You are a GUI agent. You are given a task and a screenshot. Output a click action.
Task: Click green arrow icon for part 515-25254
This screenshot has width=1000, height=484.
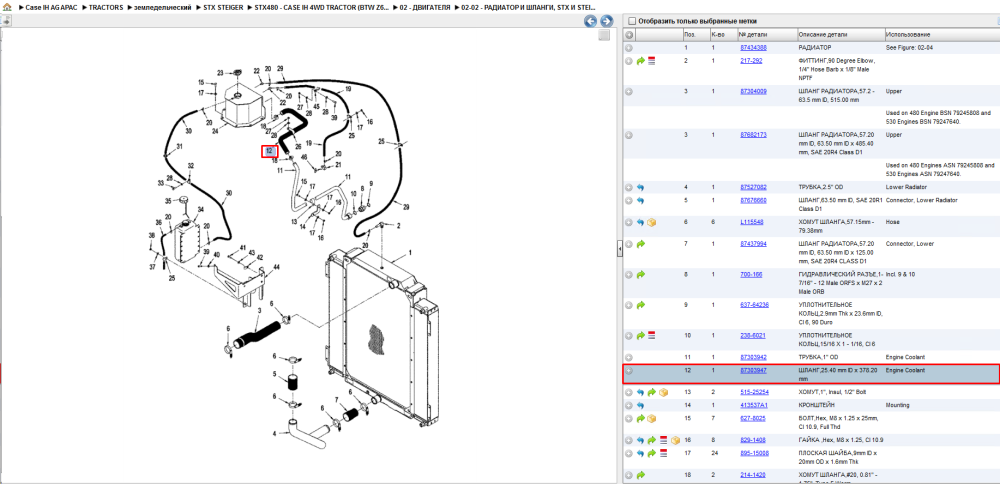tap(652, 392)
